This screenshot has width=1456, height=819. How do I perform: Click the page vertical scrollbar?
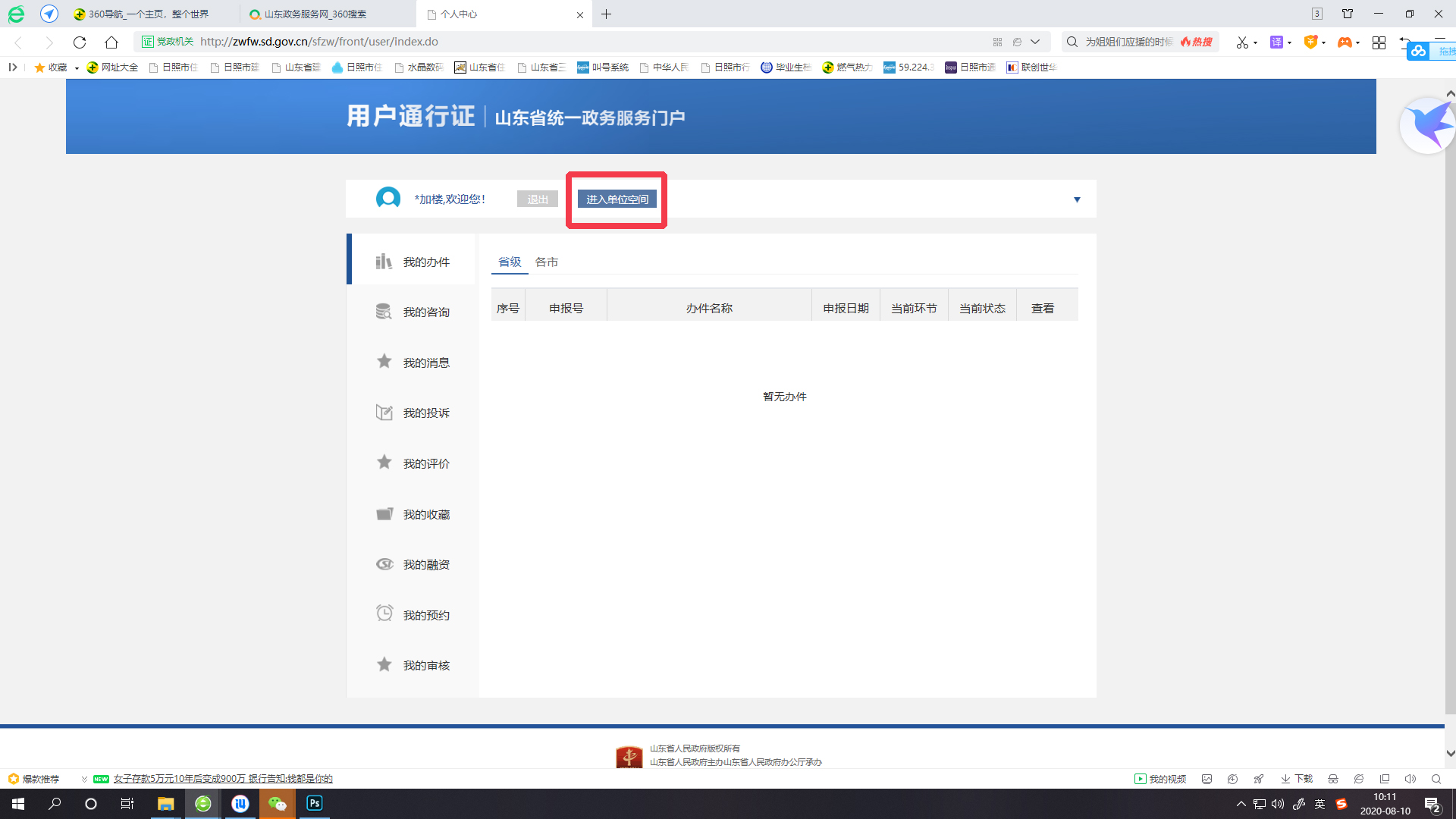1450,409
